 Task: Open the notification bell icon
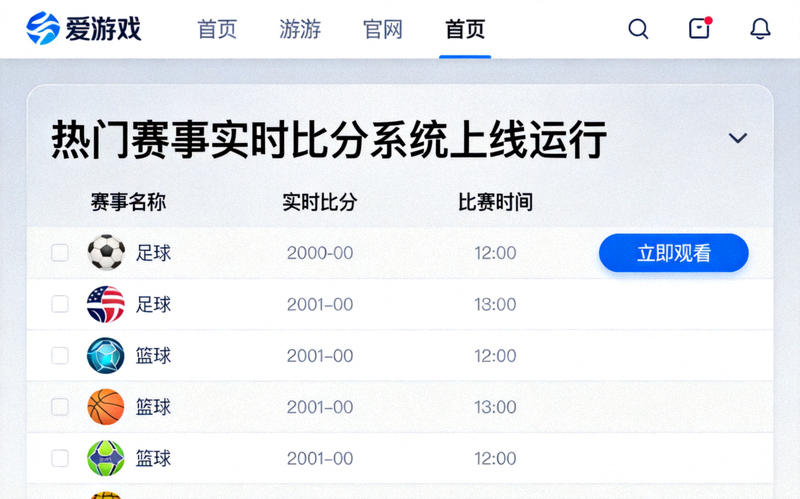tap(760, 29)
